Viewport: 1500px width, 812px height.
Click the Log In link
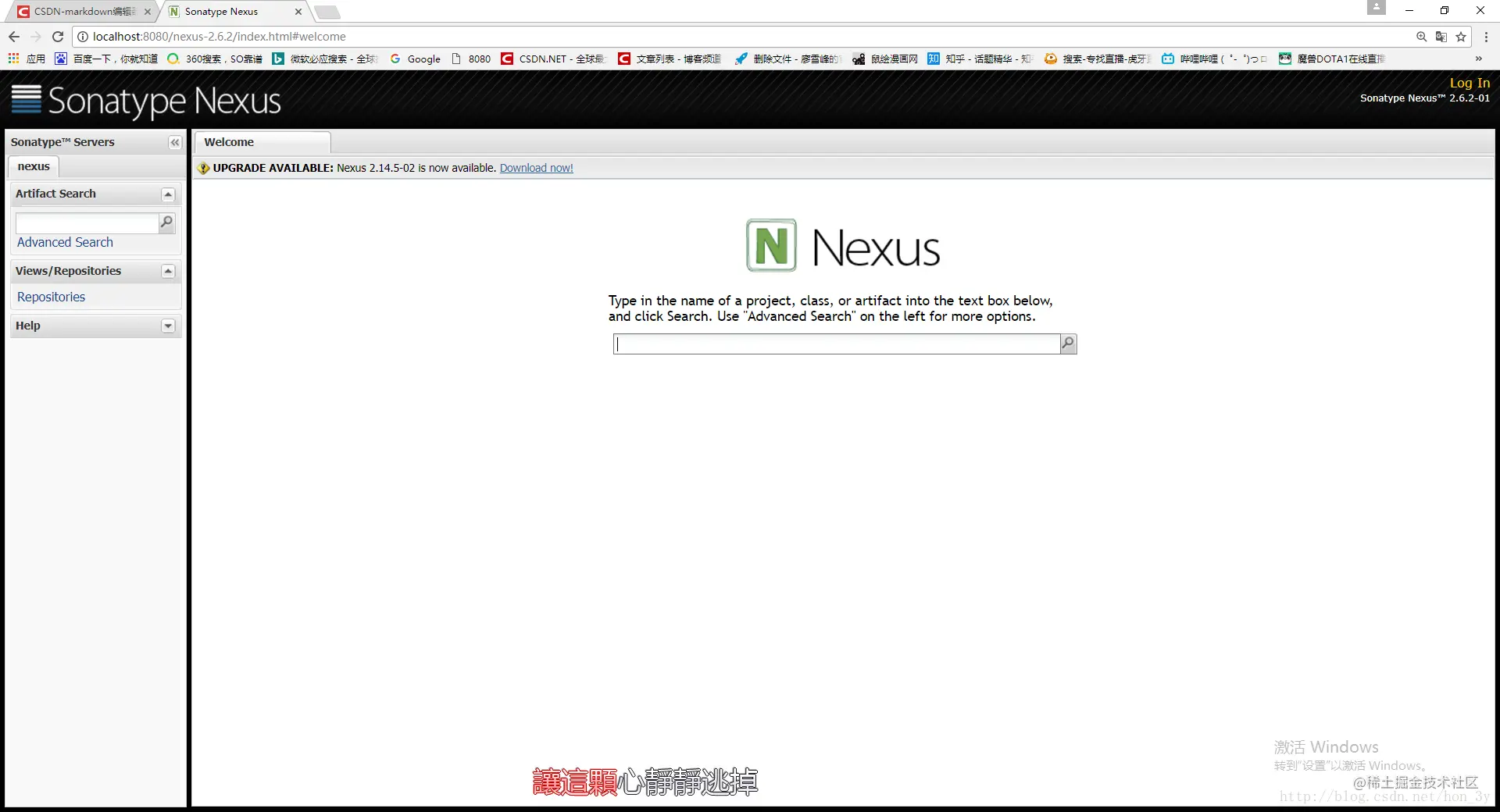click(x=1470, y=83)
